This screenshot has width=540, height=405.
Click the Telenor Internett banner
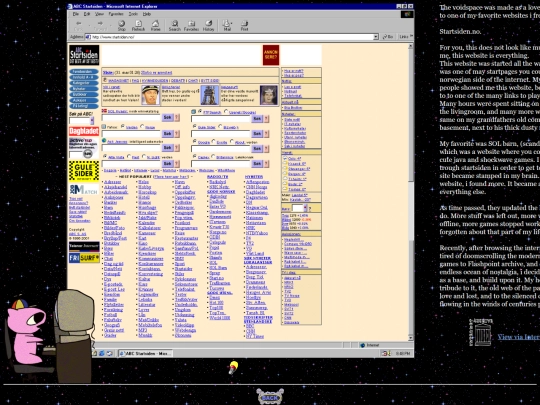coord(84,246)
